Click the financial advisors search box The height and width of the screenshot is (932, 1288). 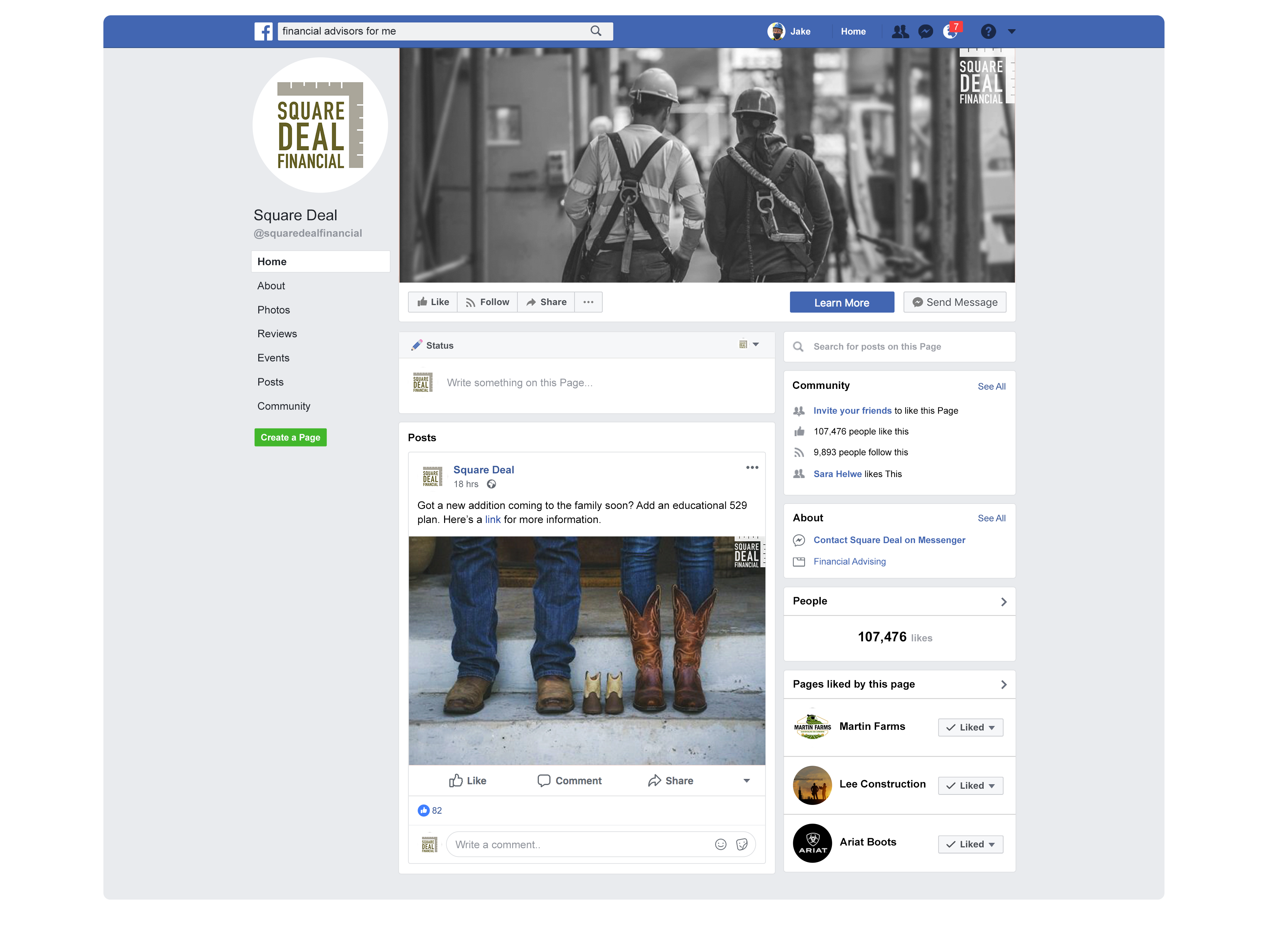[x=445, y=31]
